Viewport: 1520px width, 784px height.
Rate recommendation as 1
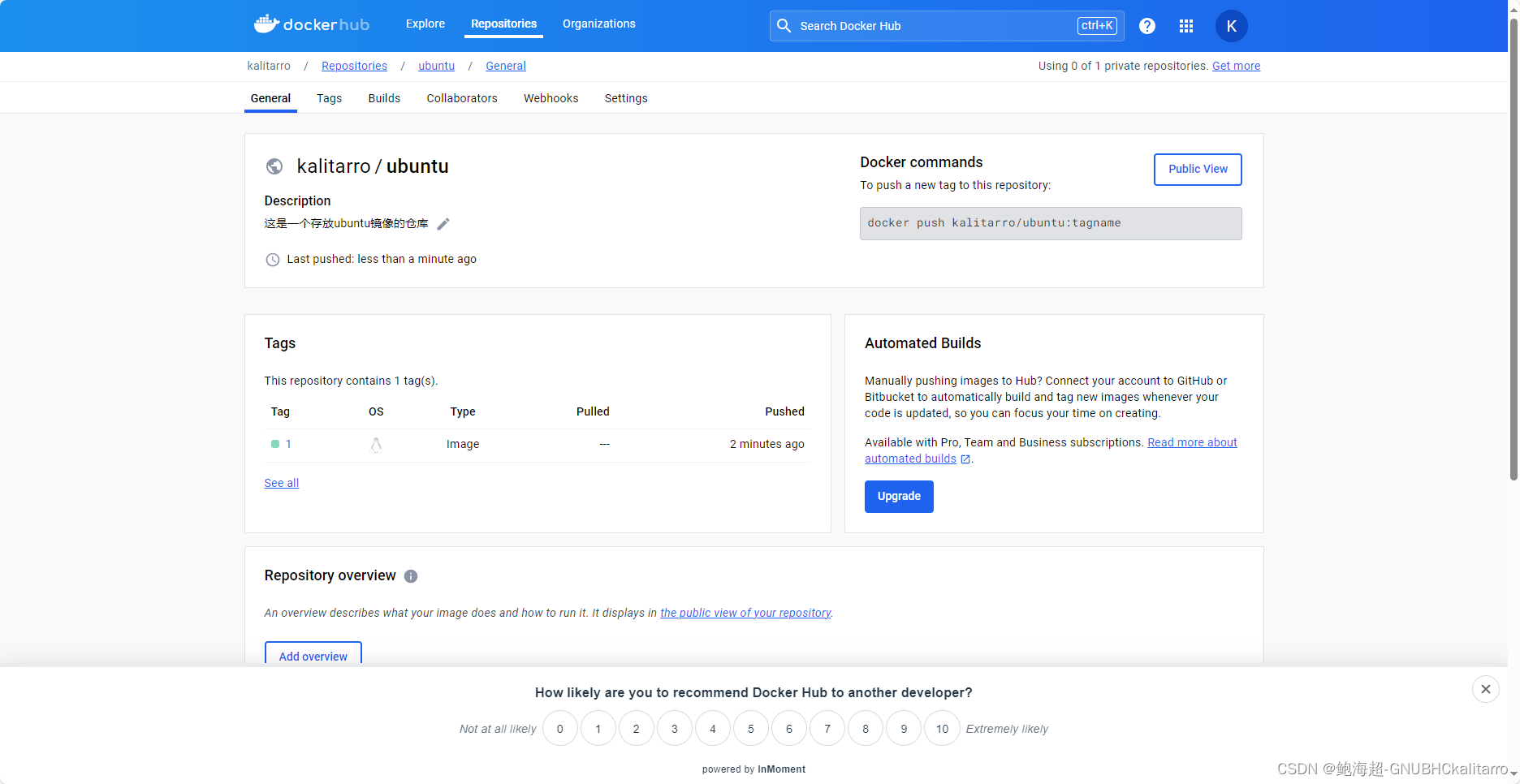tap(598, 729)
